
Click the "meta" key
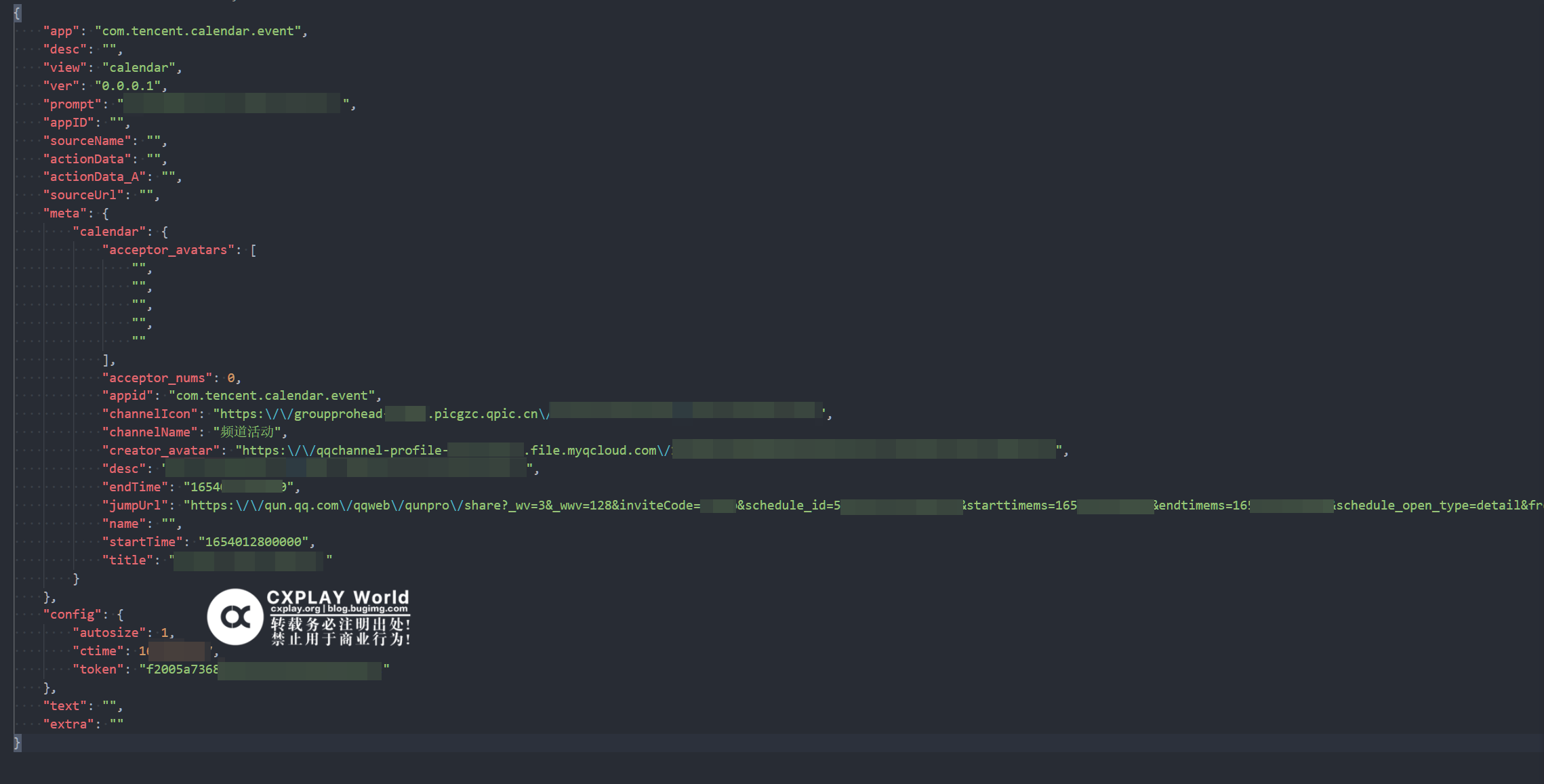coord(65,213)
